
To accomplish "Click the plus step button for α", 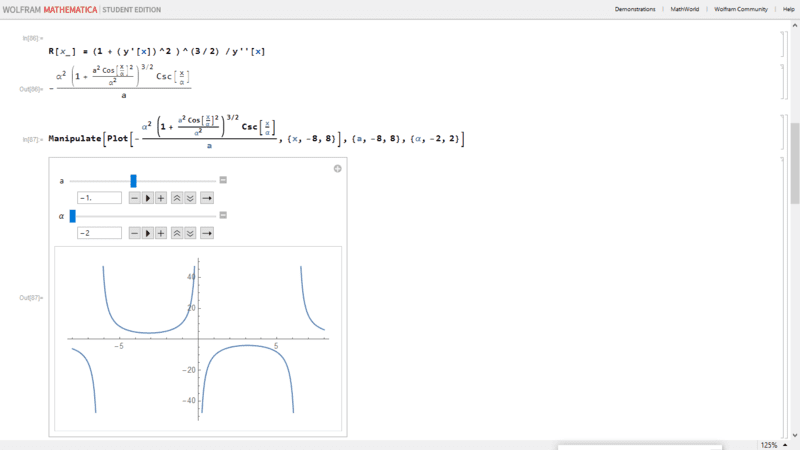I will coord(161,233).
